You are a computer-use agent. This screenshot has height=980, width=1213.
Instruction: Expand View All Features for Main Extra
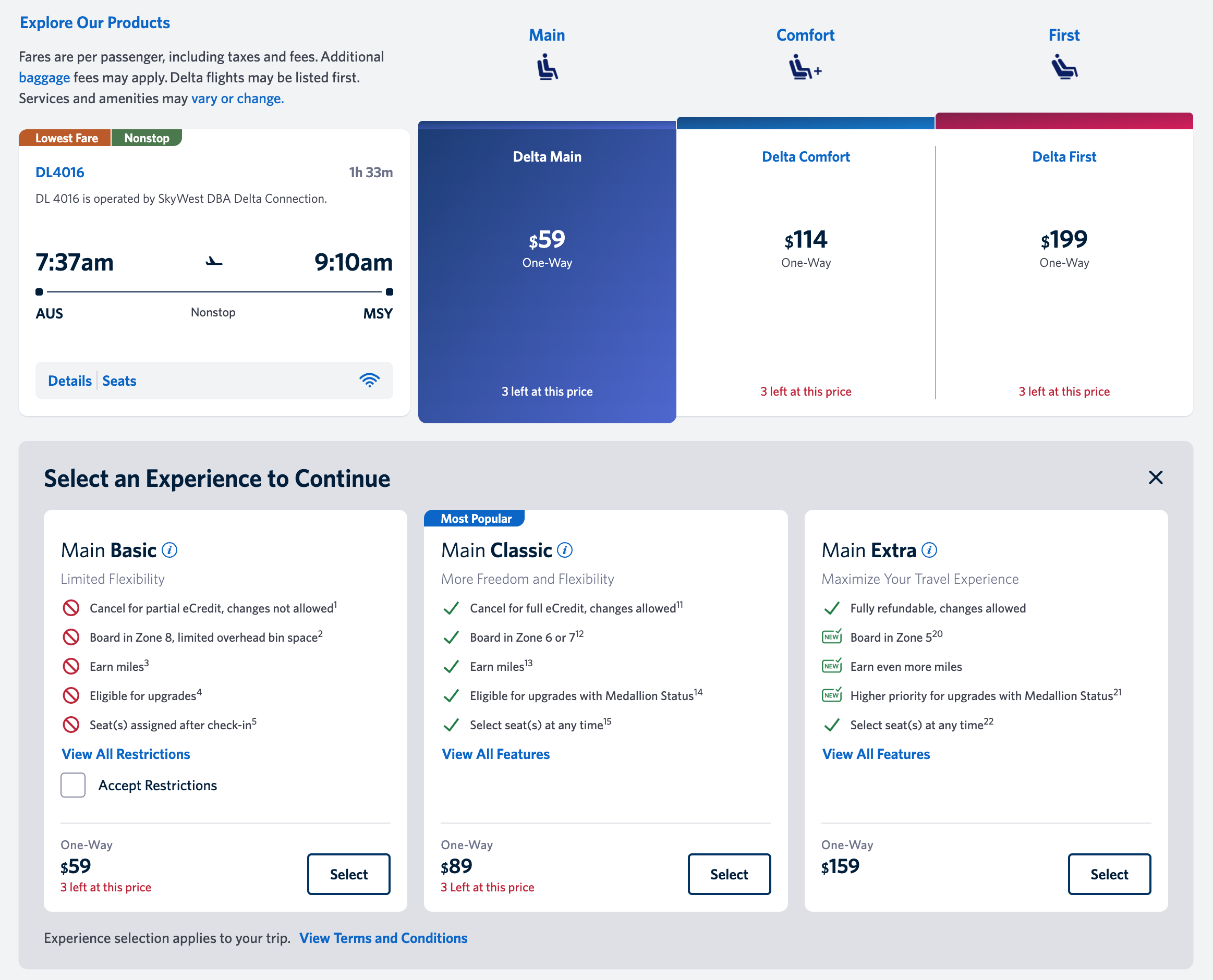point(876,754)
